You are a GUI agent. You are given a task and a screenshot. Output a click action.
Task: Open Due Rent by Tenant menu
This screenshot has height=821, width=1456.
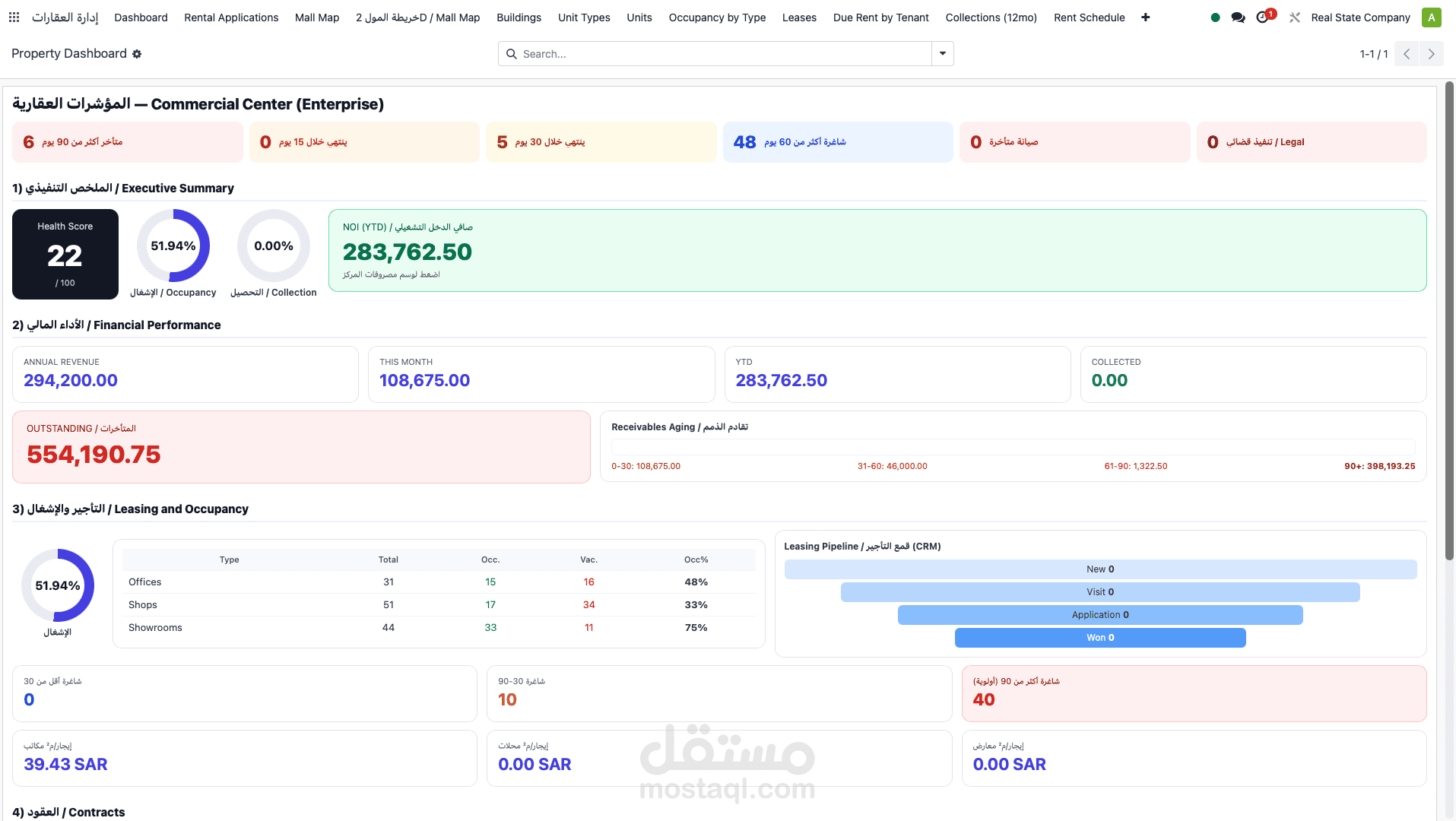pos(880,17)
